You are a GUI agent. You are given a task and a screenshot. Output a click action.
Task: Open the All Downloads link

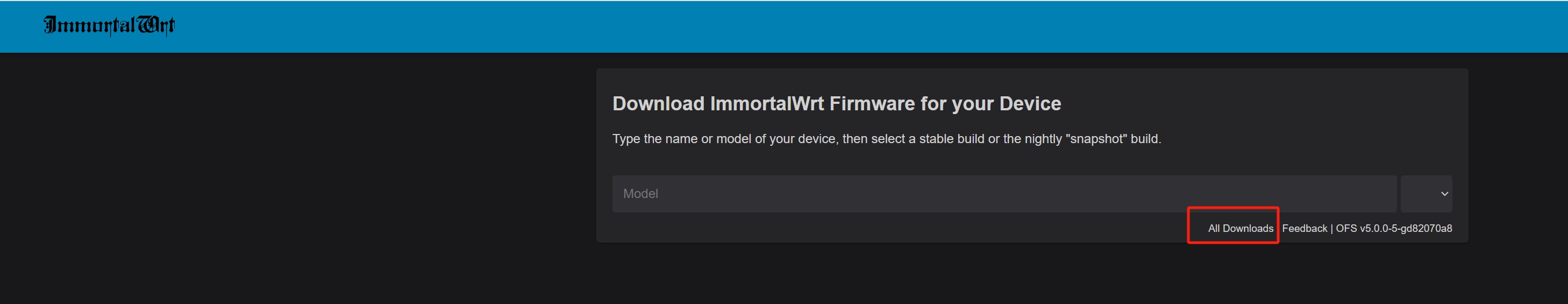tap(1240, 229)
